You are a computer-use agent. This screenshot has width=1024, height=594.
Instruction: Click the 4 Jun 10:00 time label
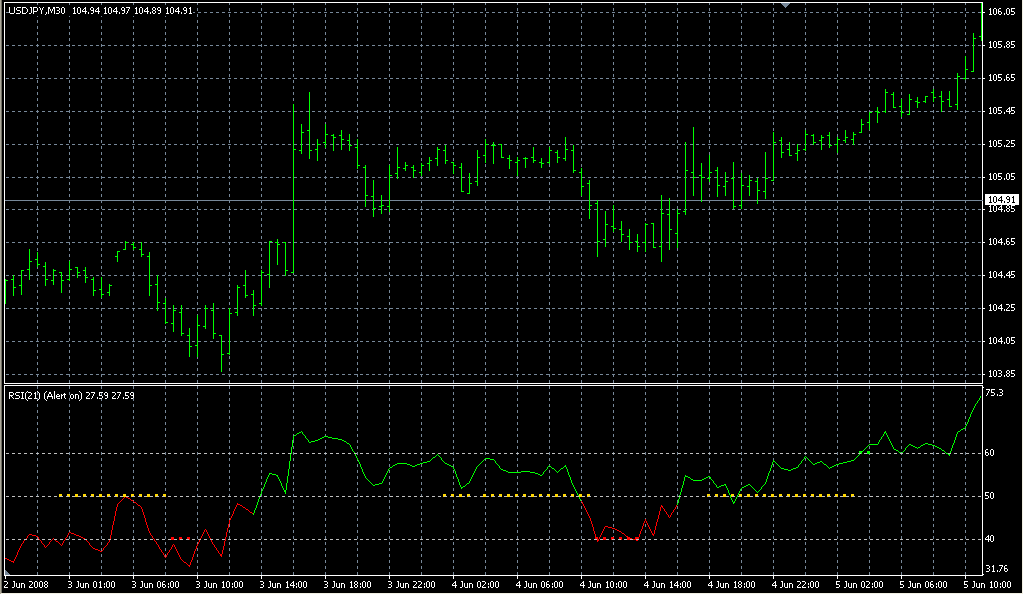tap(603, 583)
